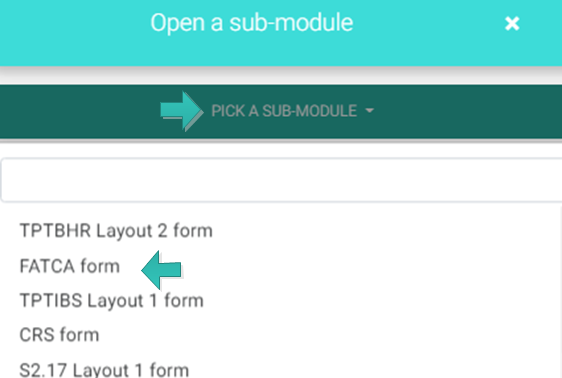Close the Open a sub-module dialog
The image size is (562, 378).
[x=512, y=24]
